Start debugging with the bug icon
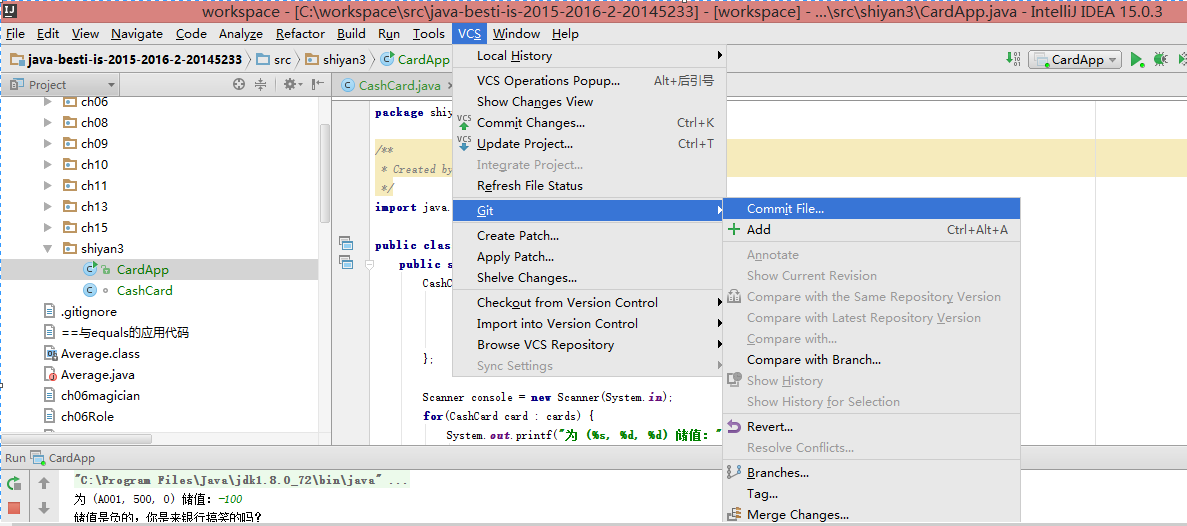Screen dimensions: 1187x526 1159,59
